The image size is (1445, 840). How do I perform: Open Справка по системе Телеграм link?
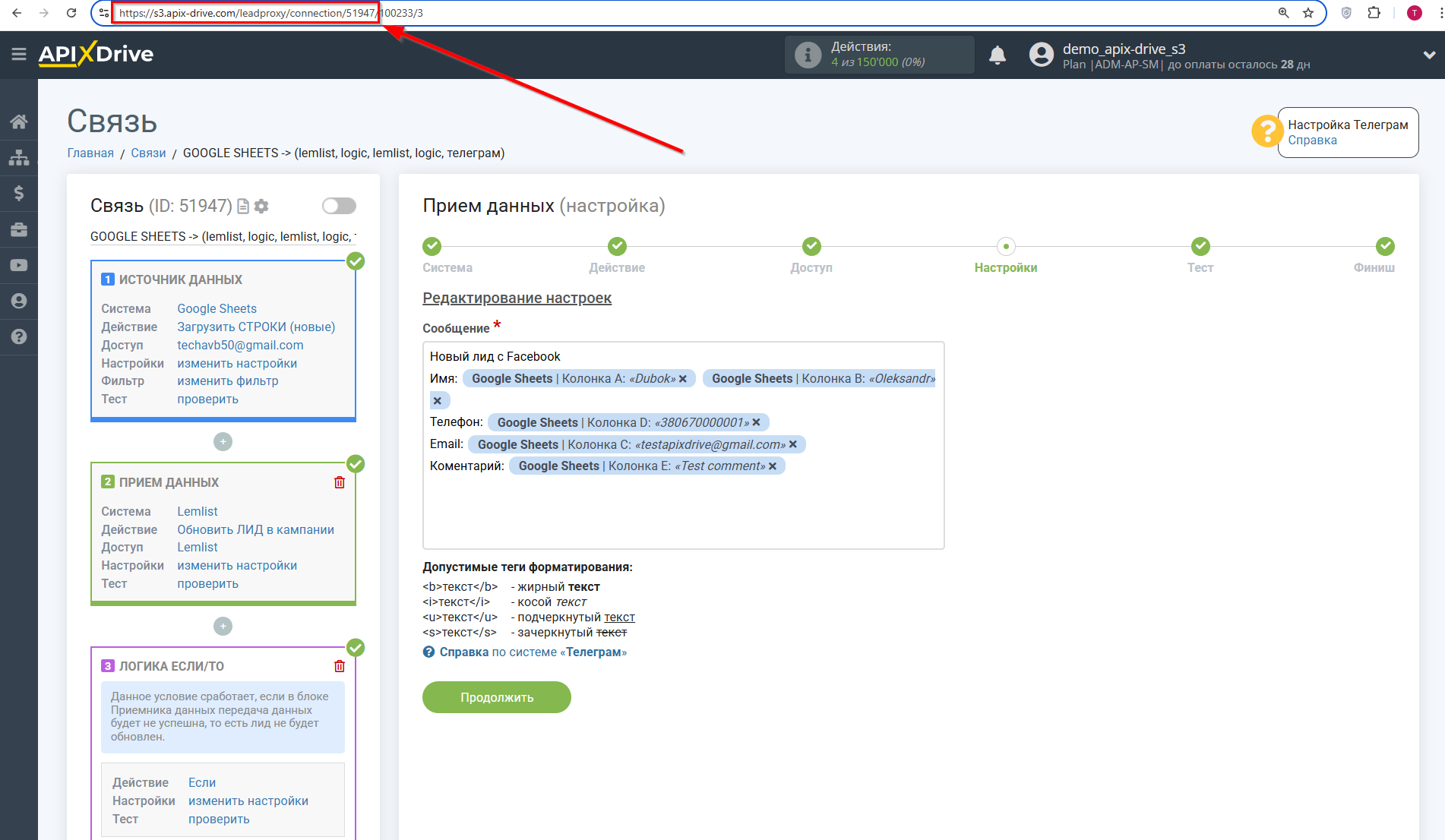pos(533,652)
